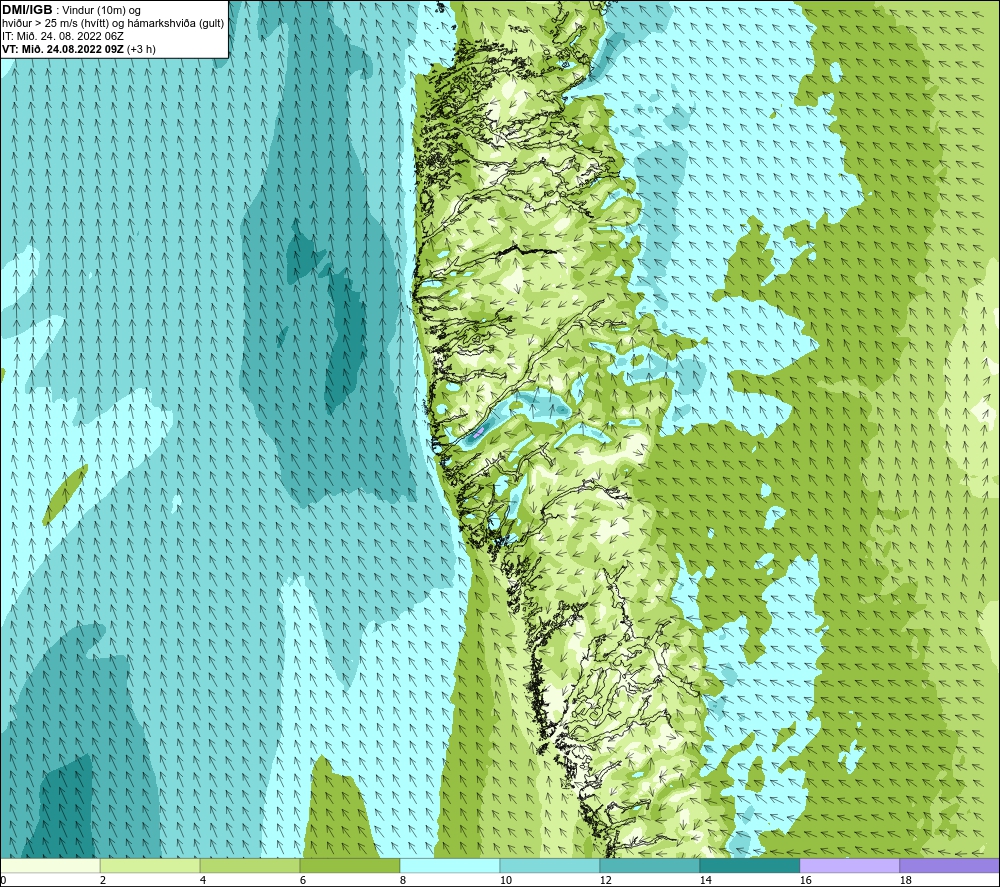Click the legend tick label '8'
1000x887 pixels.
pyautogui.click(x=402, y=881)
